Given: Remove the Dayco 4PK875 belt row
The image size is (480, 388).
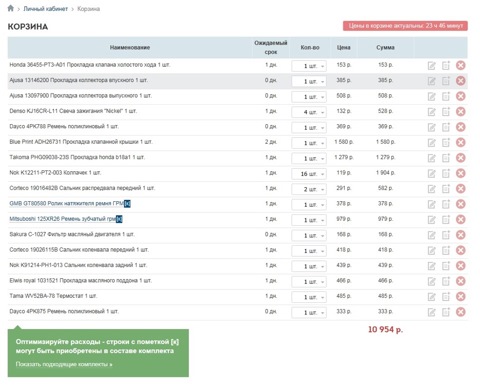Looking at the screenshot, I should (x=460, y=312).
